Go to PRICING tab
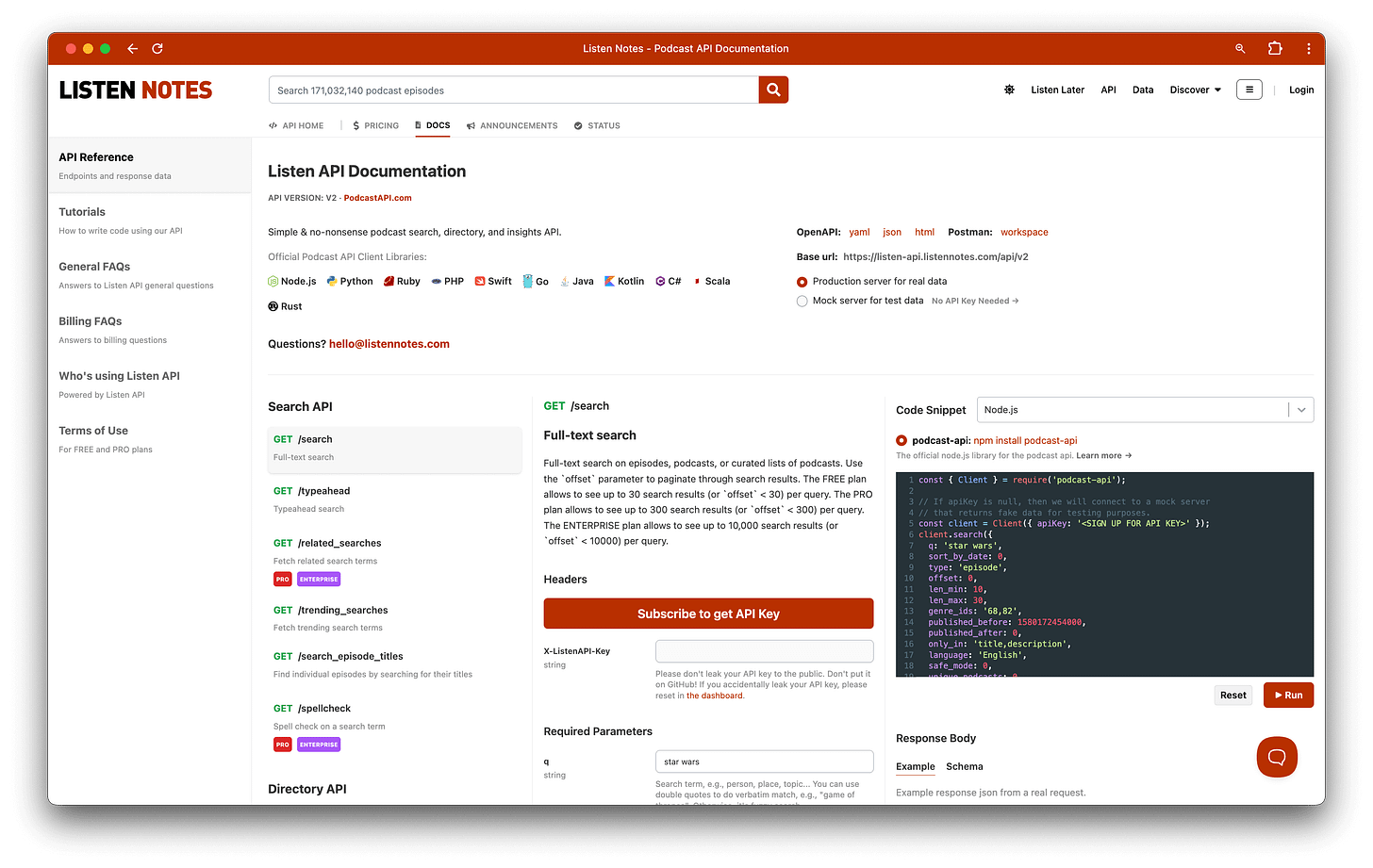Viewport: 1373px width, 868px height. tap(375, 125)
